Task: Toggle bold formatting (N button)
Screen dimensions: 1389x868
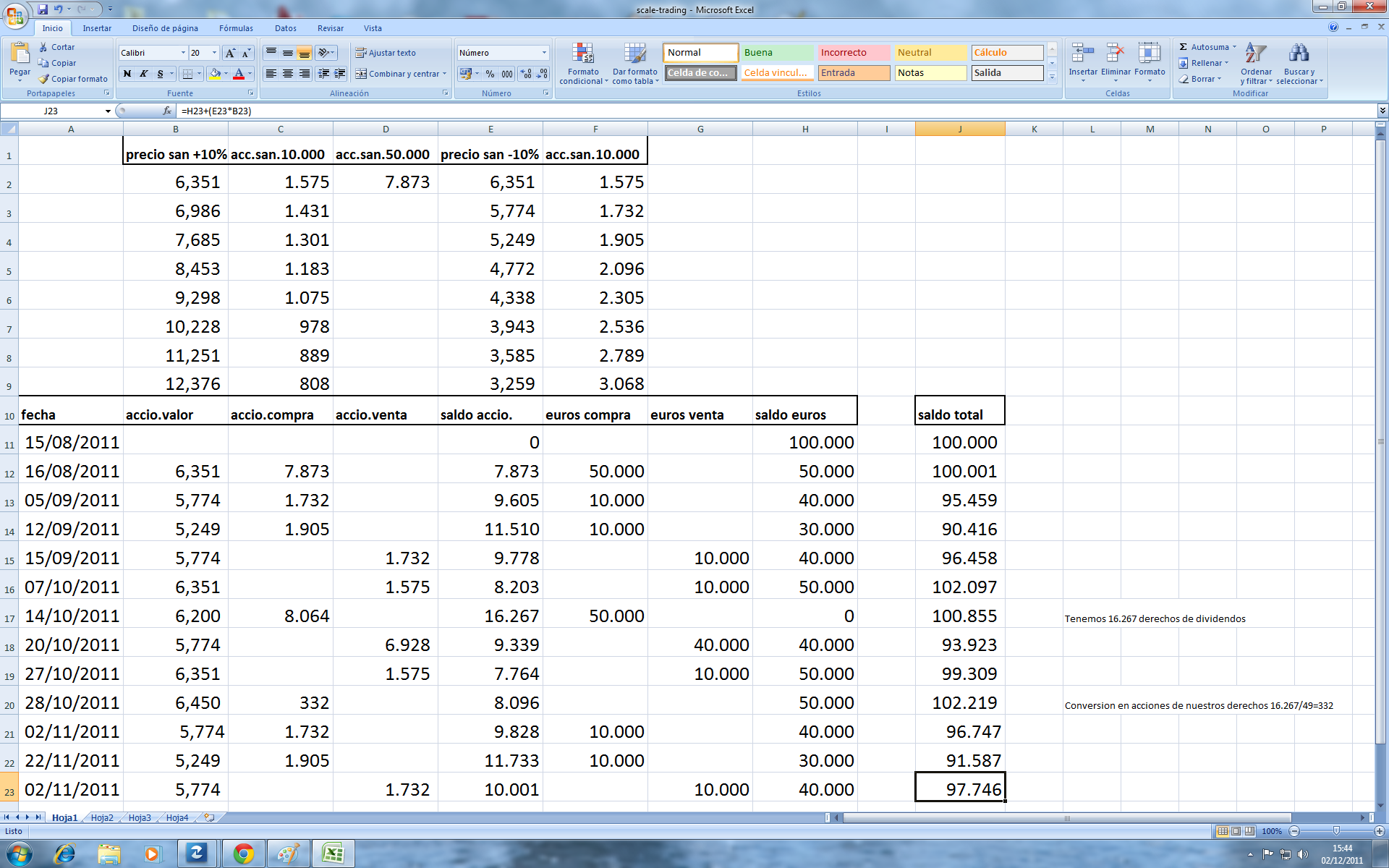Action: click(x=127, y=74)
